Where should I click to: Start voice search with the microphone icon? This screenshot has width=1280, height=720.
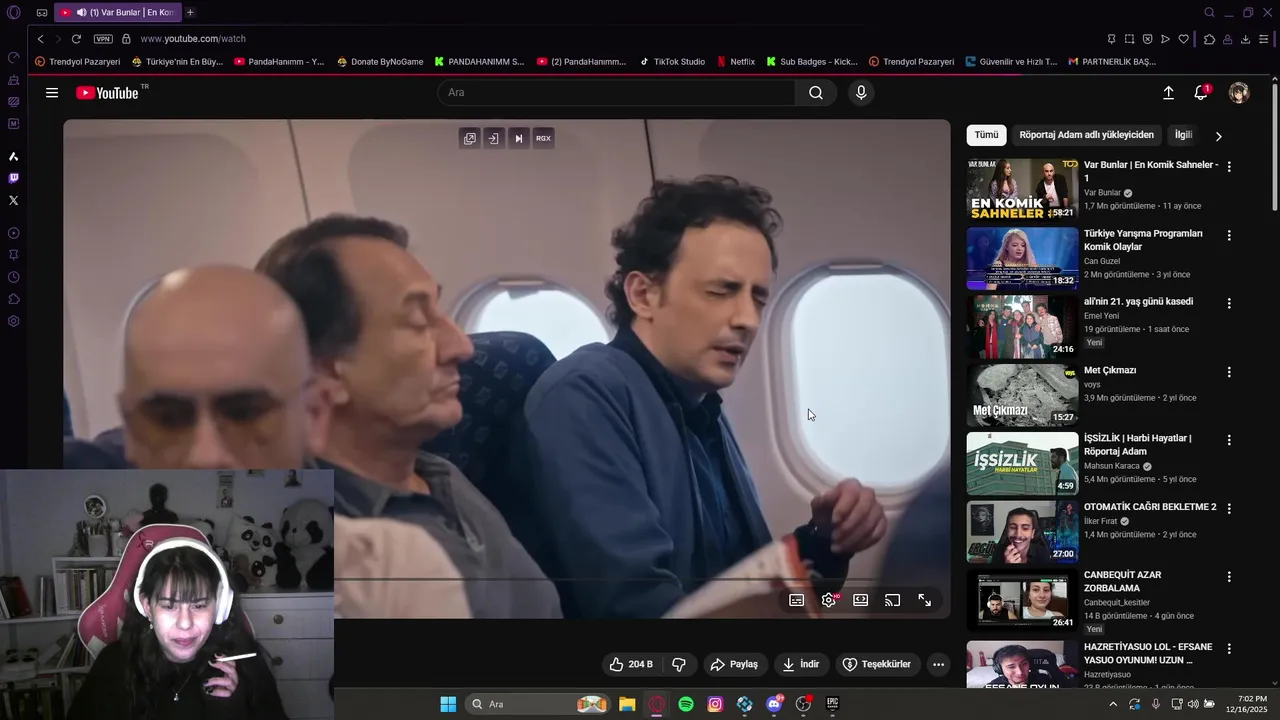coord(861,93)
